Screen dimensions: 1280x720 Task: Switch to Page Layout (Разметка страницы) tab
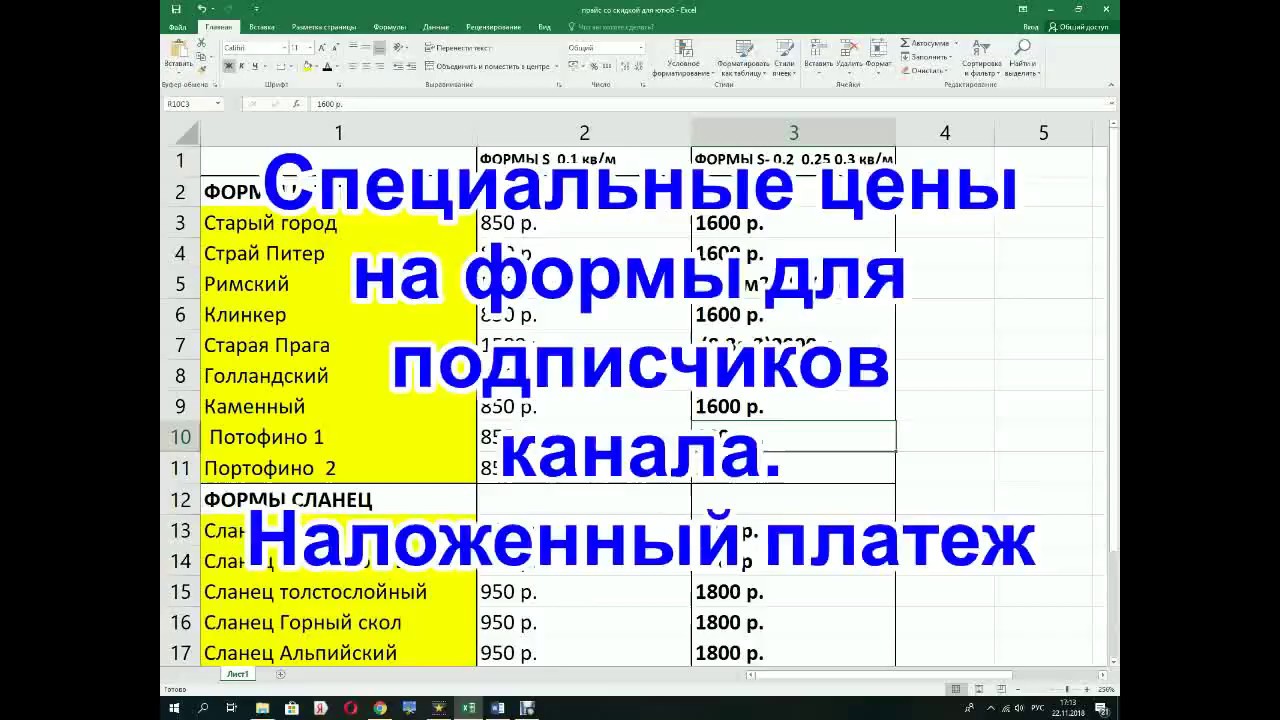(324, 27)
